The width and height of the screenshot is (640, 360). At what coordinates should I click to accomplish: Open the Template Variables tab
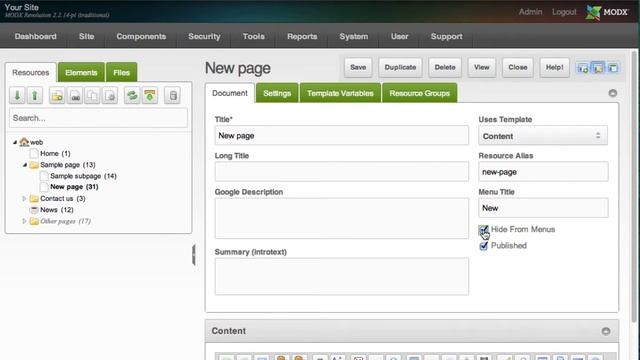(340, 93)
